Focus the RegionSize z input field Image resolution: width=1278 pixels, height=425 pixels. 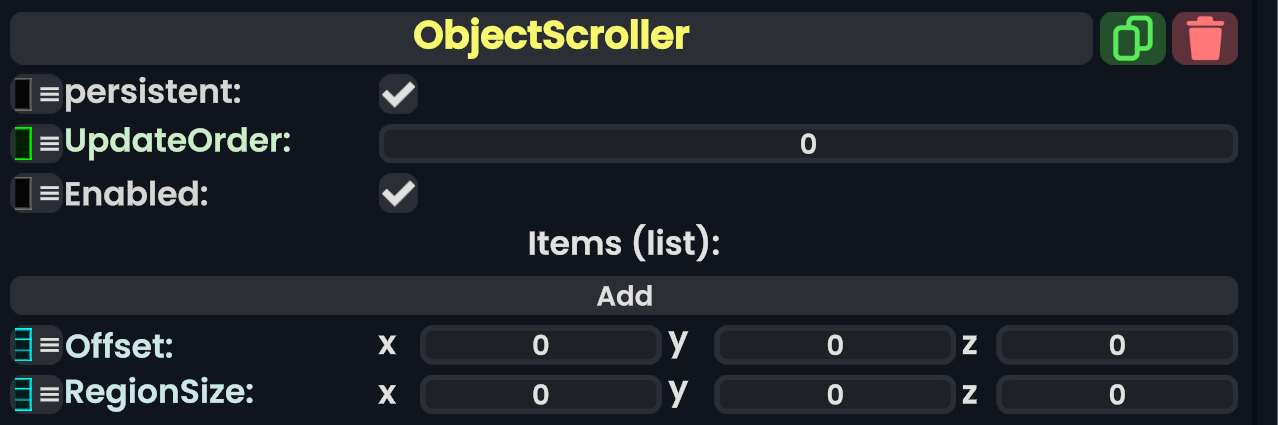click(1117, 394)
